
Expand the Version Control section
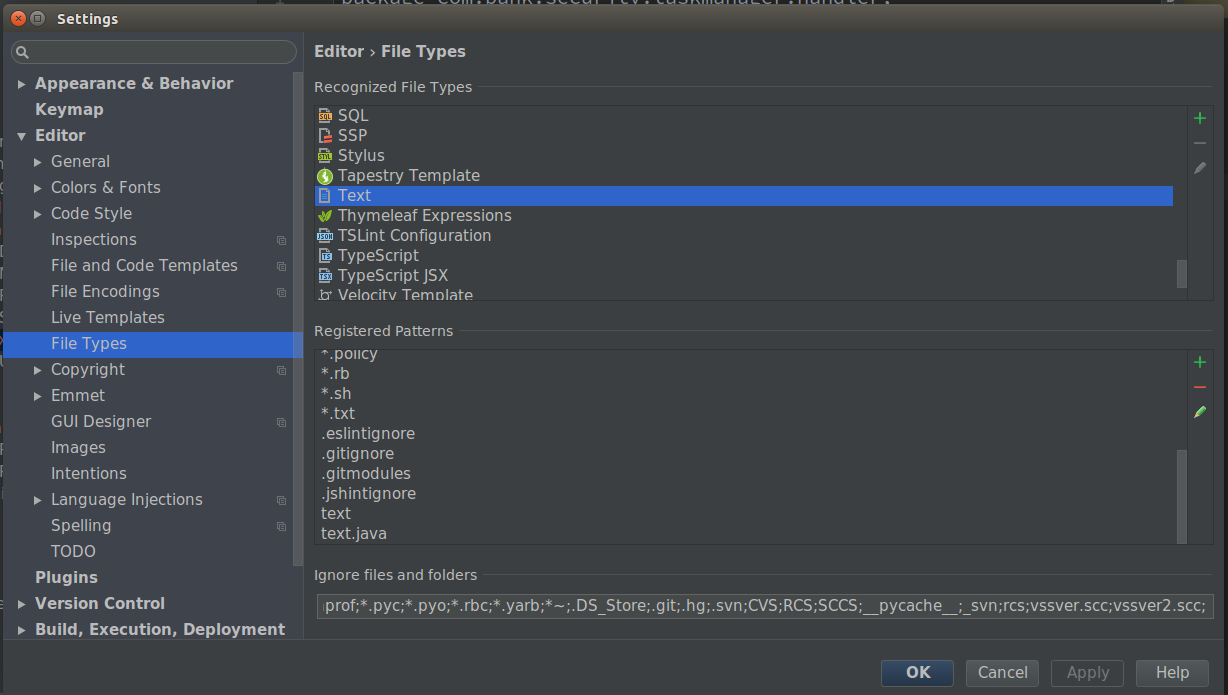coord(22,604)
